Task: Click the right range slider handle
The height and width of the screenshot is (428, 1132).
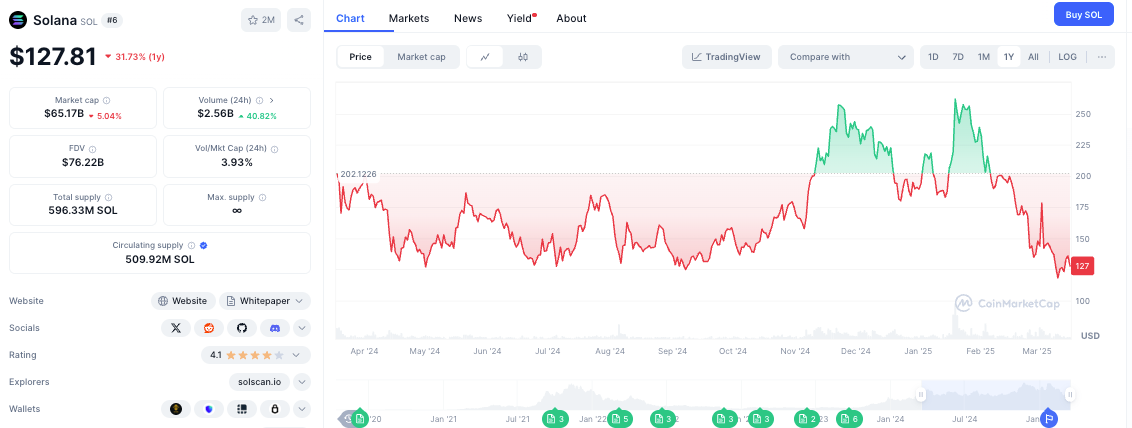Action: point(1071,395)
